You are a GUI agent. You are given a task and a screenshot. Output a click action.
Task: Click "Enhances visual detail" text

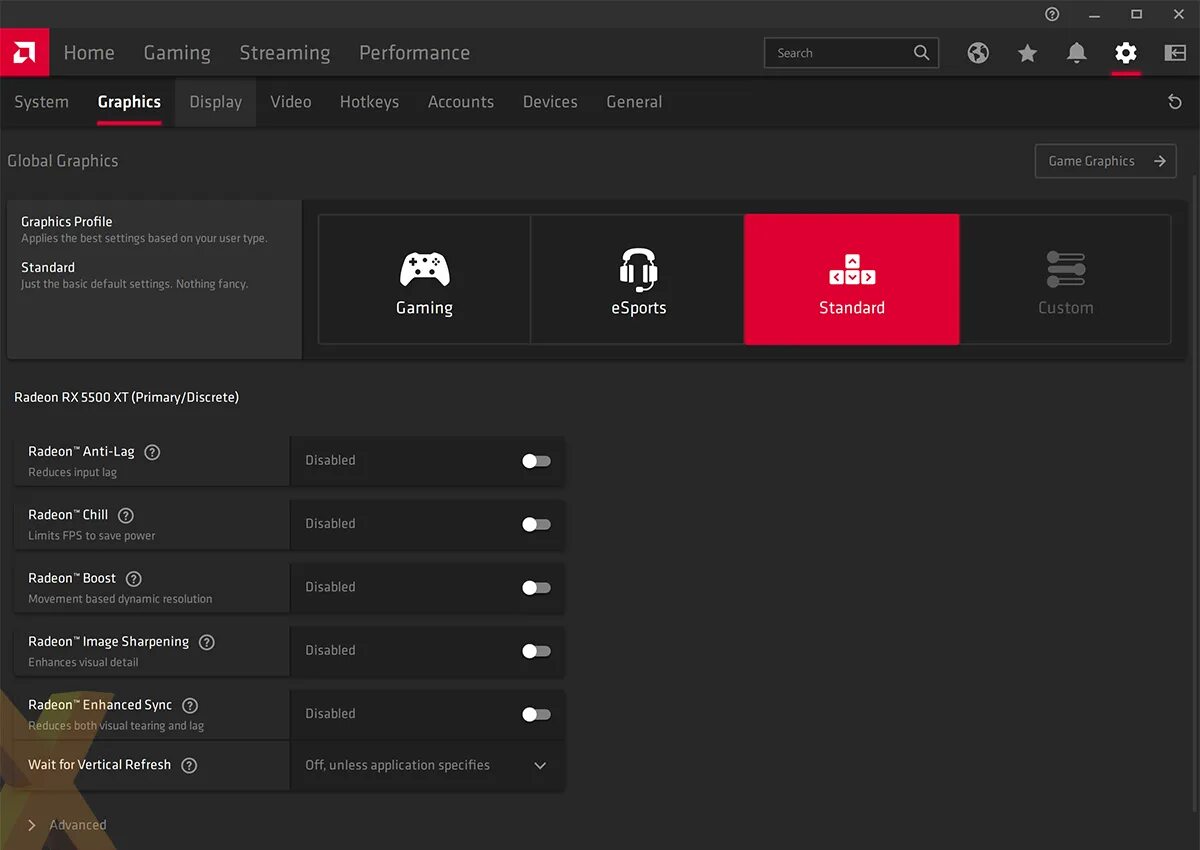click(x=83, y=662)
